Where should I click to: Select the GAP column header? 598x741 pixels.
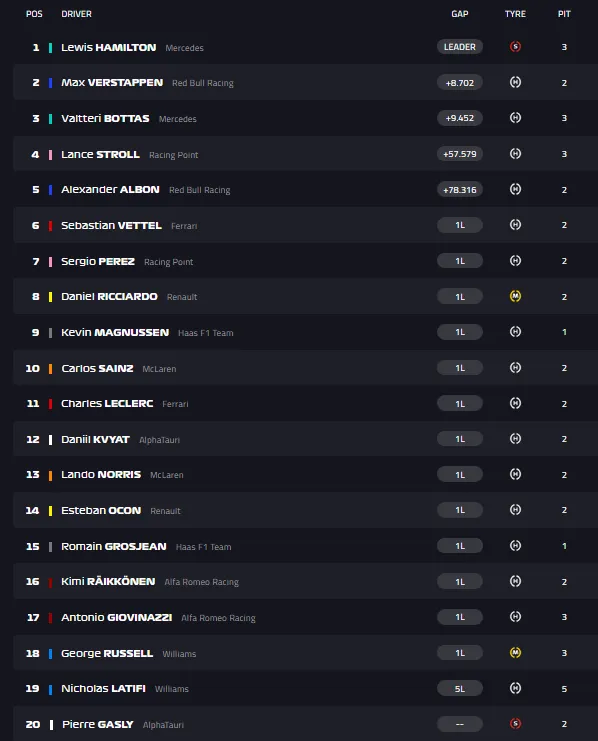point(459,14)
